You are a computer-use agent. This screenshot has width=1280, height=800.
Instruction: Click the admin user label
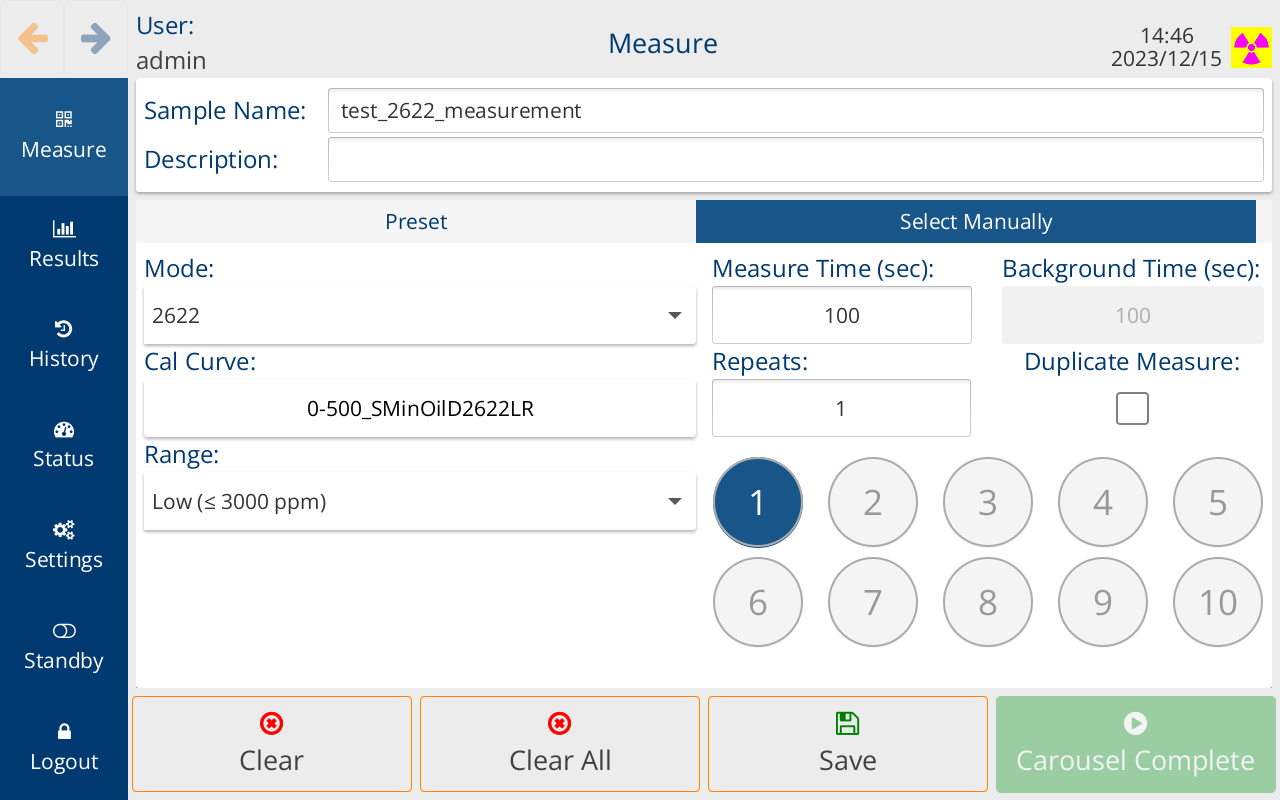(x=171, y=61)
